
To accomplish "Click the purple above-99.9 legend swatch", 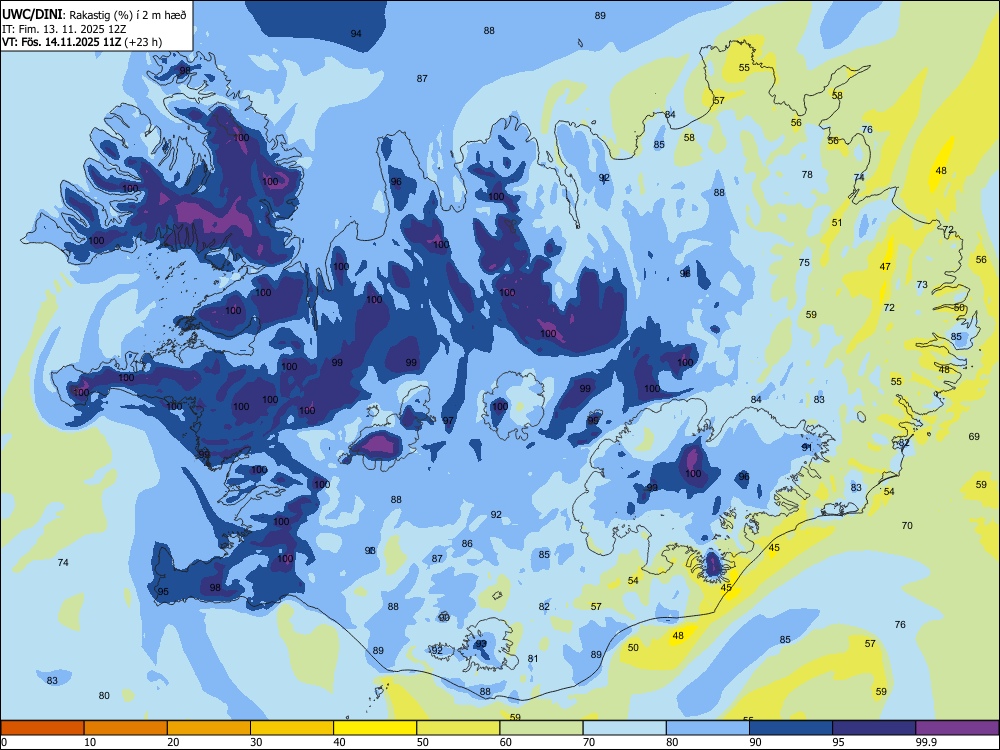I will click(957, 728).
